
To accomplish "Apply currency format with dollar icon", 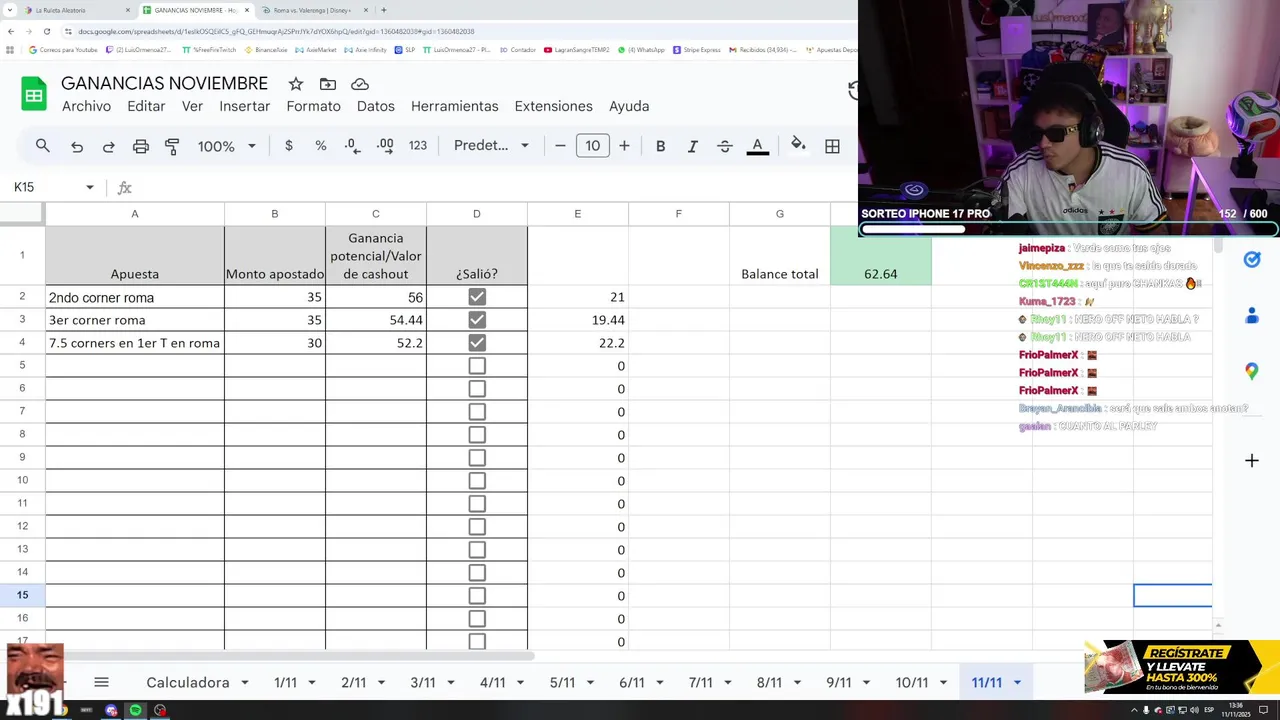I will [x=289, y=146].
